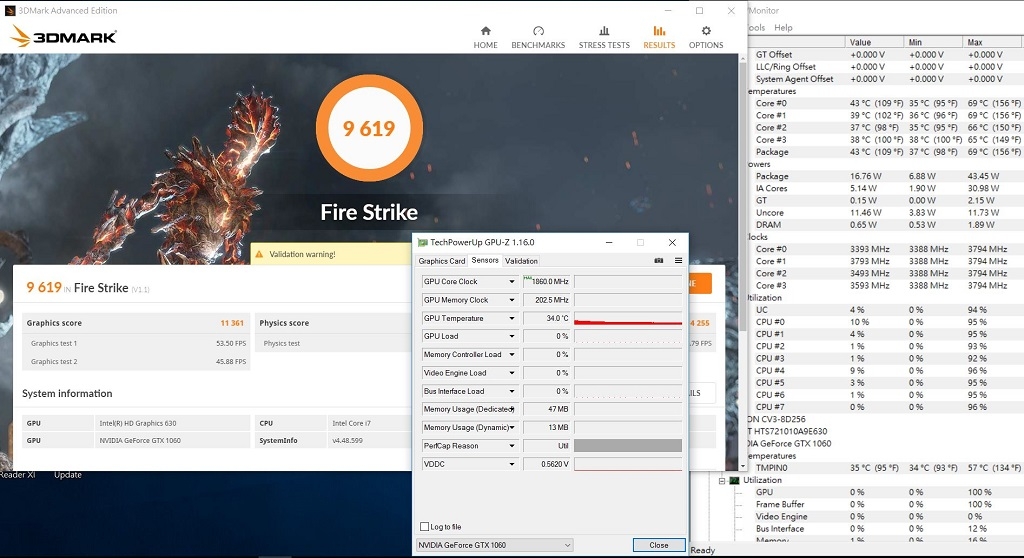The width and height of the screenshot is (1024, 558).
Task: Open VDDC sensor dropdown
Action: click(x=512, y=465)
